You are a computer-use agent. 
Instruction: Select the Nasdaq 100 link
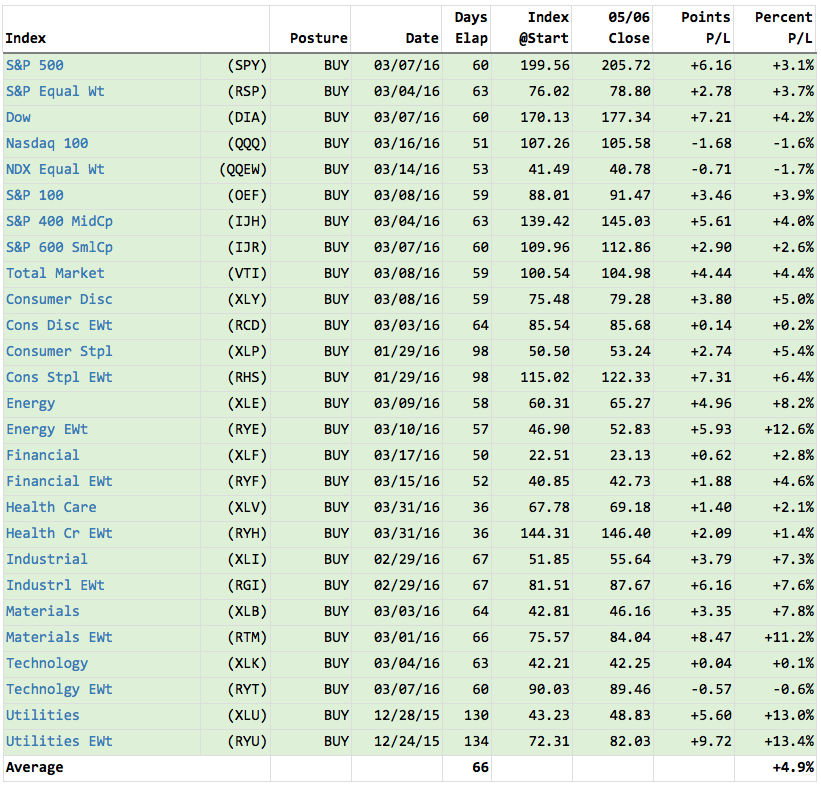point(47,143)
